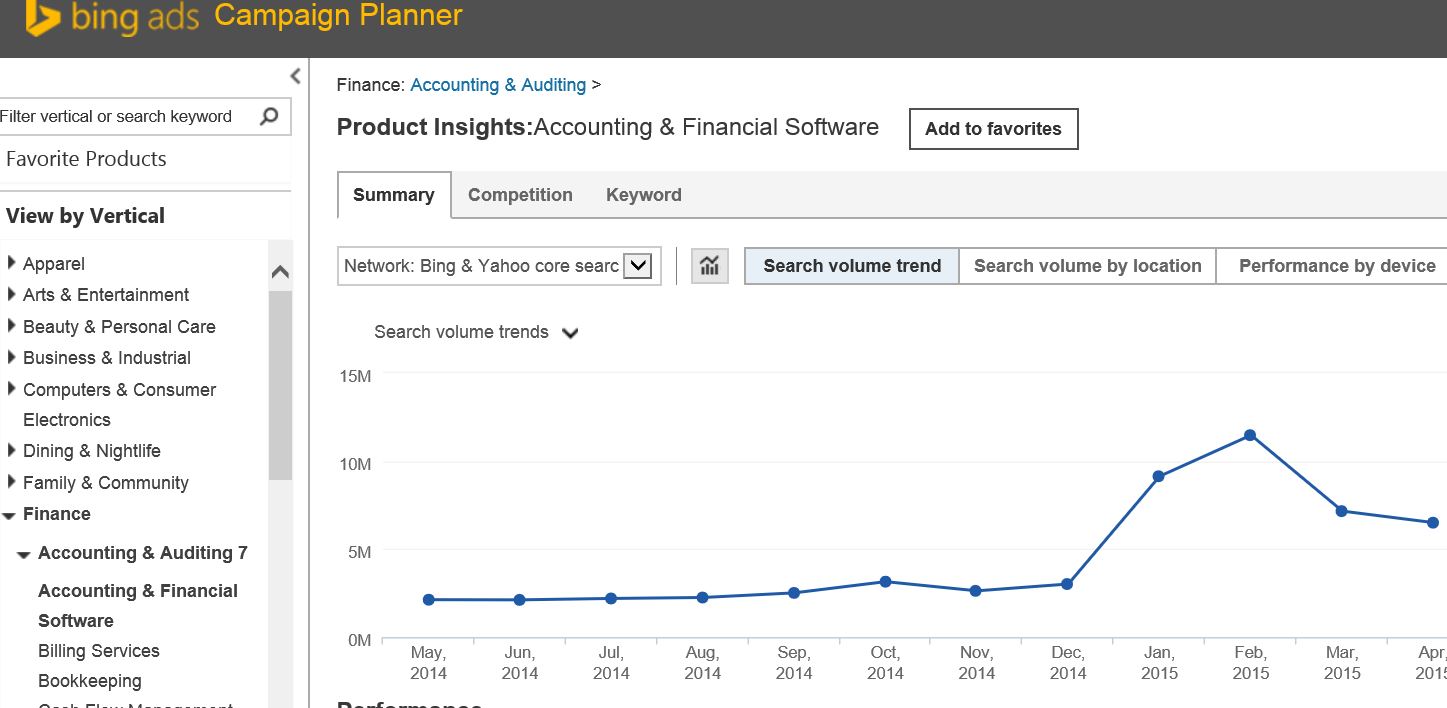The width and height of the screenshot is (1447, 708).
Task: Switch to the Summary tab
Action: pyautogui.click(x=394, y=195)
